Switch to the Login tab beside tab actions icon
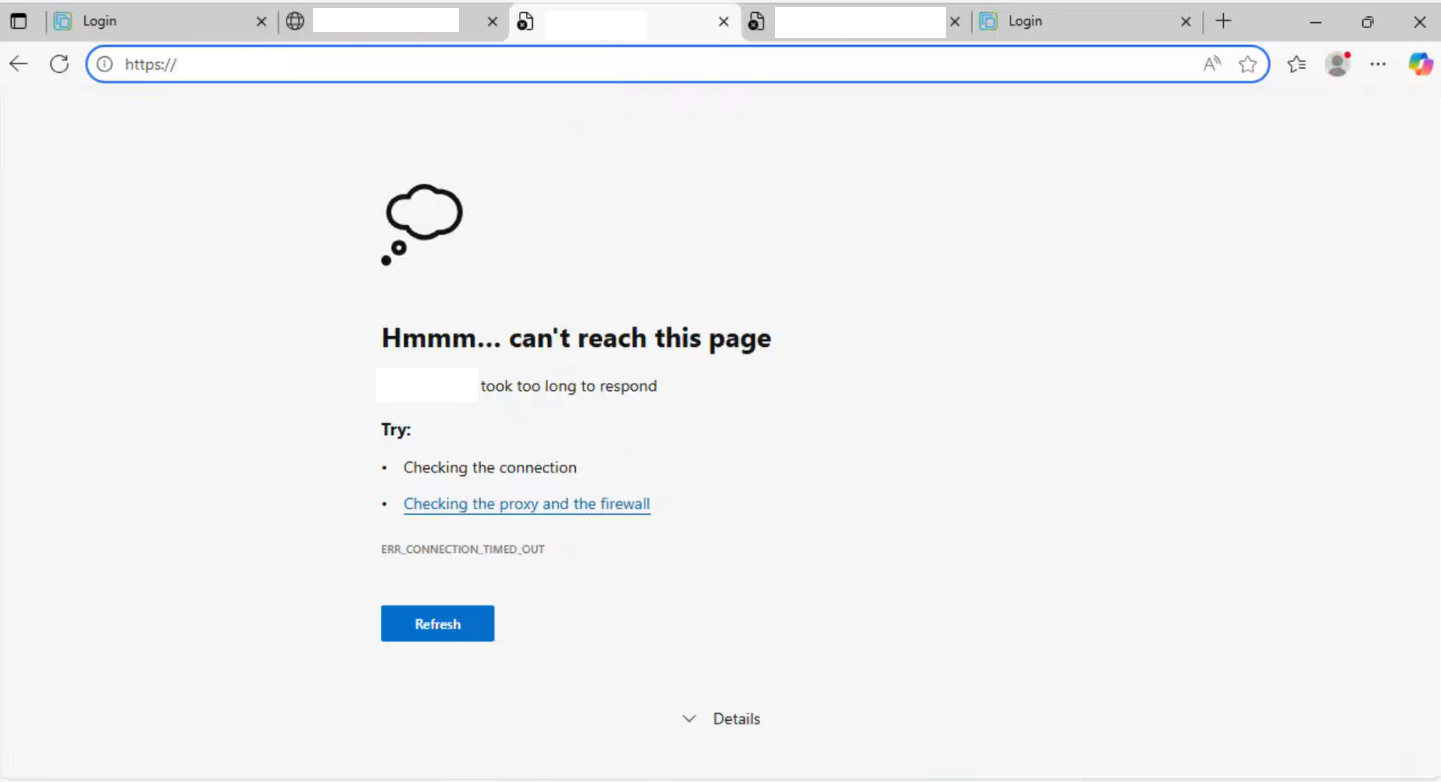The image size is (1441, 782). [160, 21]
